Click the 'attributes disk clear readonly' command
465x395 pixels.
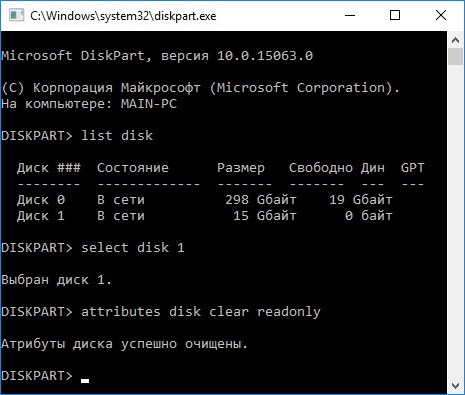[201, 312]
